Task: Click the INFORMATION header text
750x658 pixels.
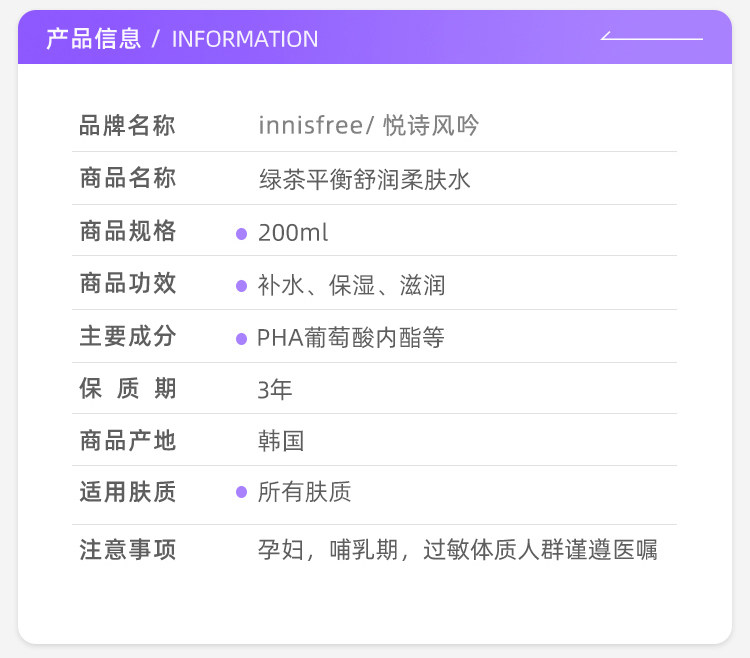Action: (245, 39)
